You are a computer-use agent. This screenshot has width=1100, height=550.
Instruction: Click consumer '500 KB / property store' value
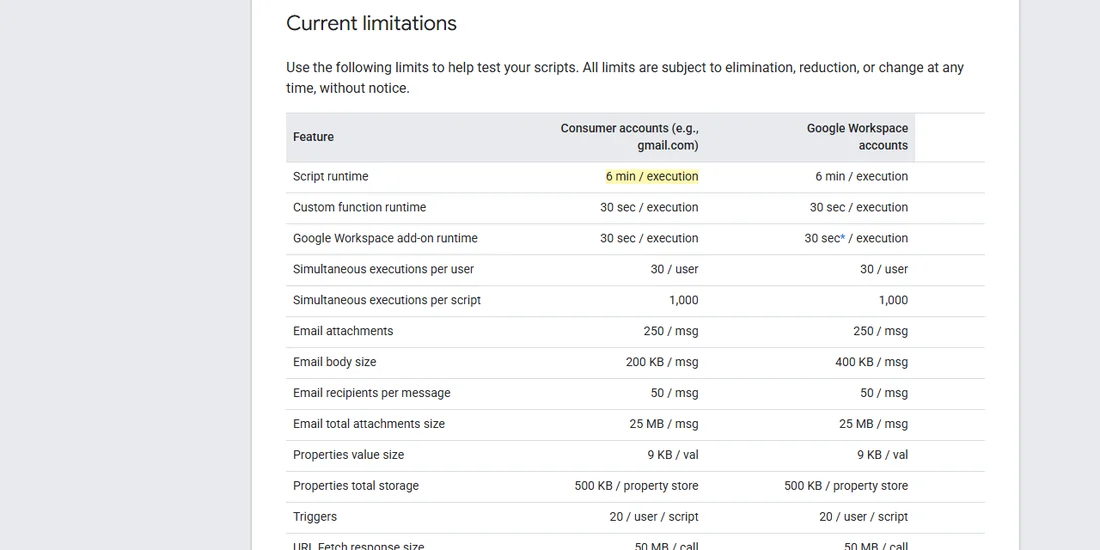[636, 485]
